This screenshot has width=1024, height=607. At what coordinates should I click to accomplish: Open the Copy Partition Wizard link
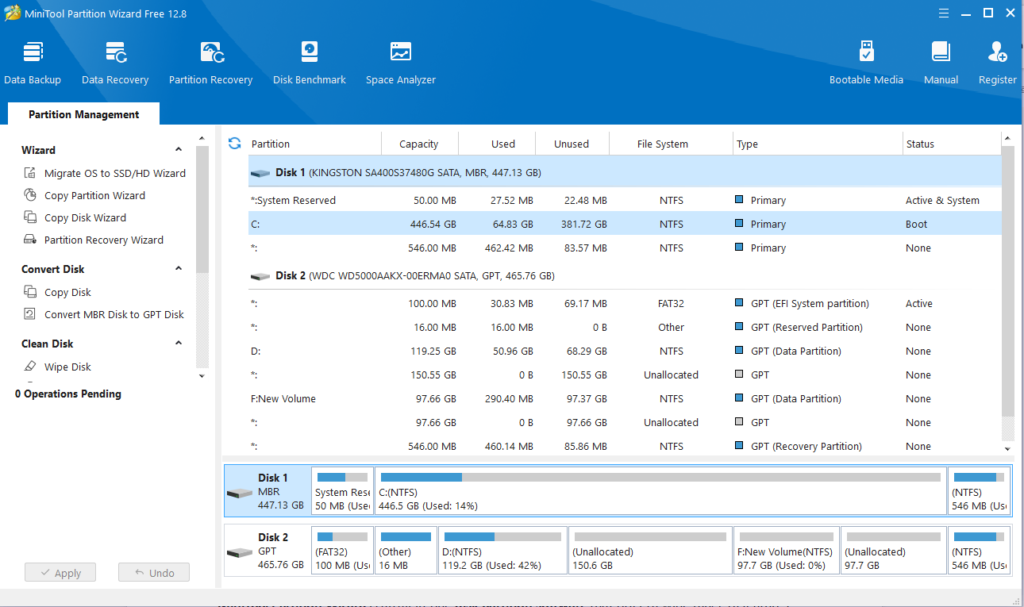point(95,195)
